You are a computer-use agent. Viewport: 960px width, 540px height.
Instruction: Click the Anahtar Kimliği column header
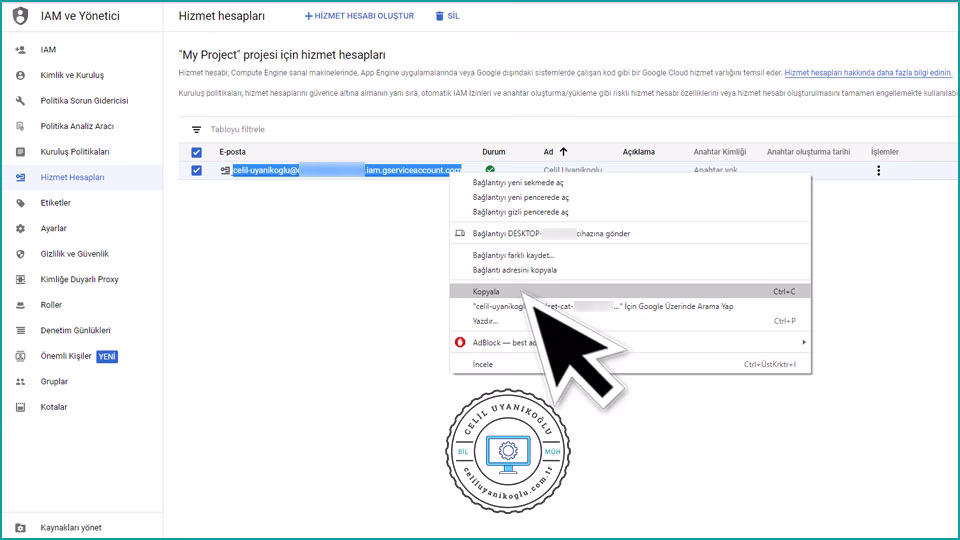click(719, 152)
